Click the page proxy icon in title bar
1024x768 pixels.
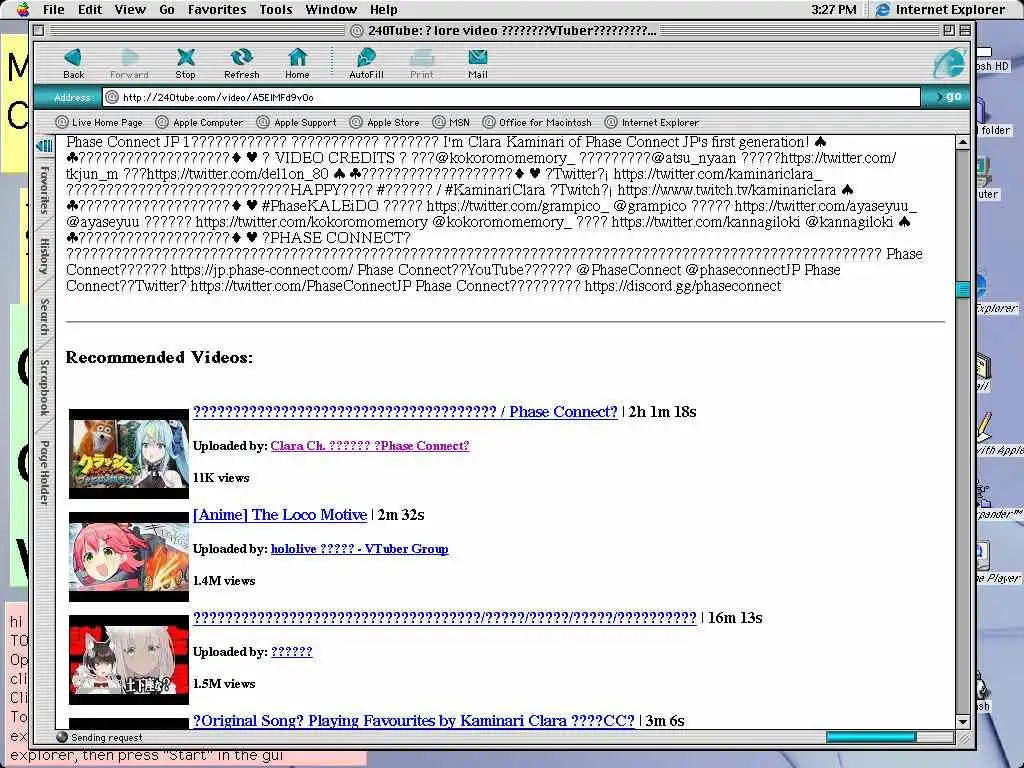coord(357,30)
